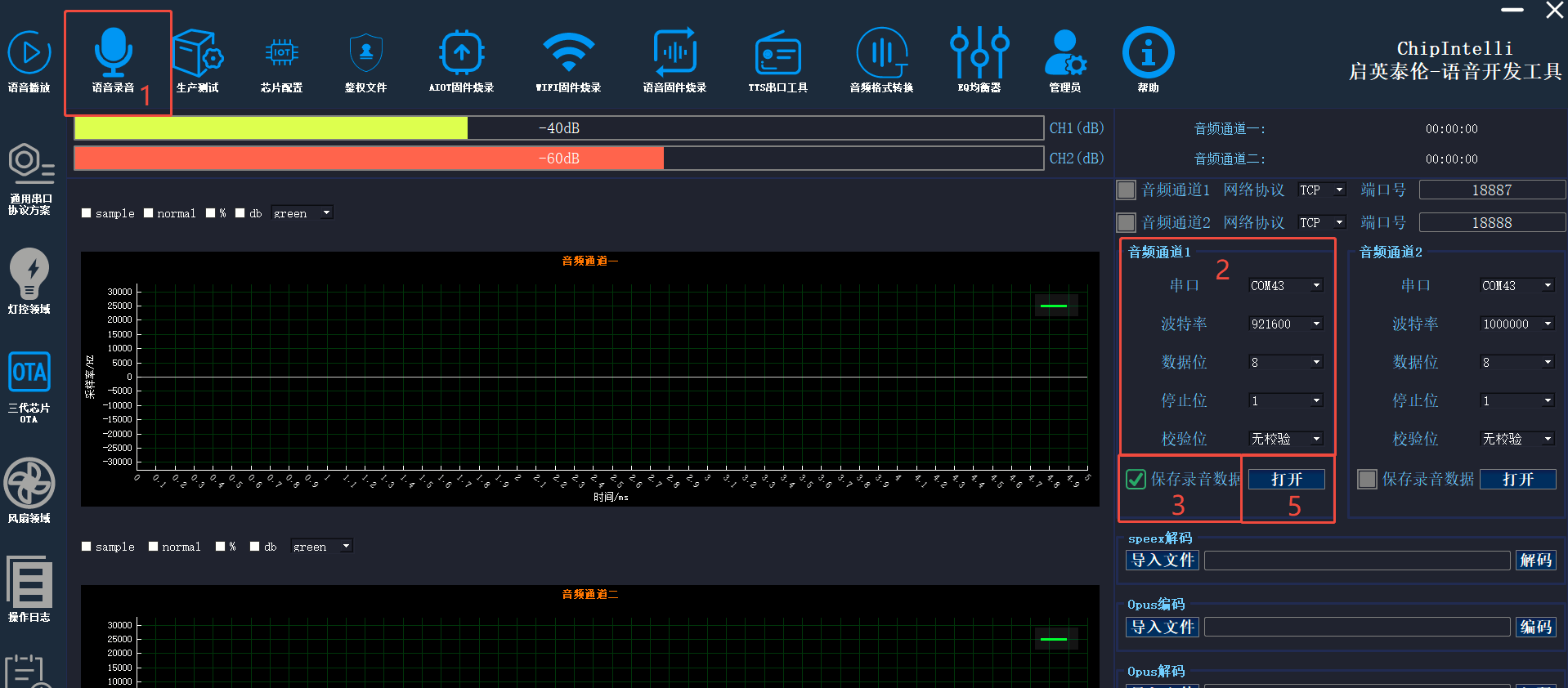Screen dimensions: 1568x688
Task: Uncheck 保存录音数据 for audio channel 1
Action: pos(1136,480)
